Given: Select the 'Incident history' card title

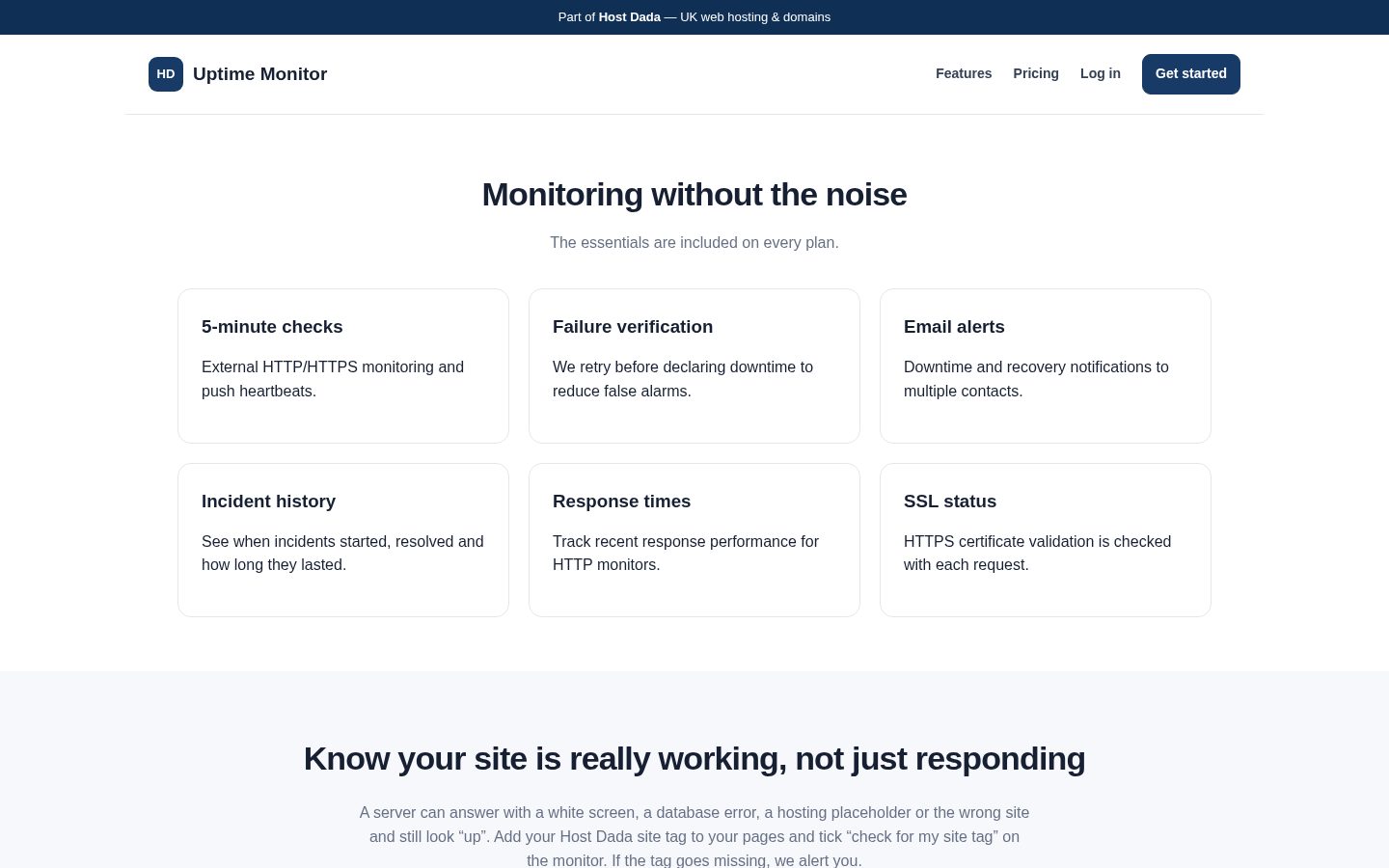Looking at the screenshot, I should click(x=268, y=502).
